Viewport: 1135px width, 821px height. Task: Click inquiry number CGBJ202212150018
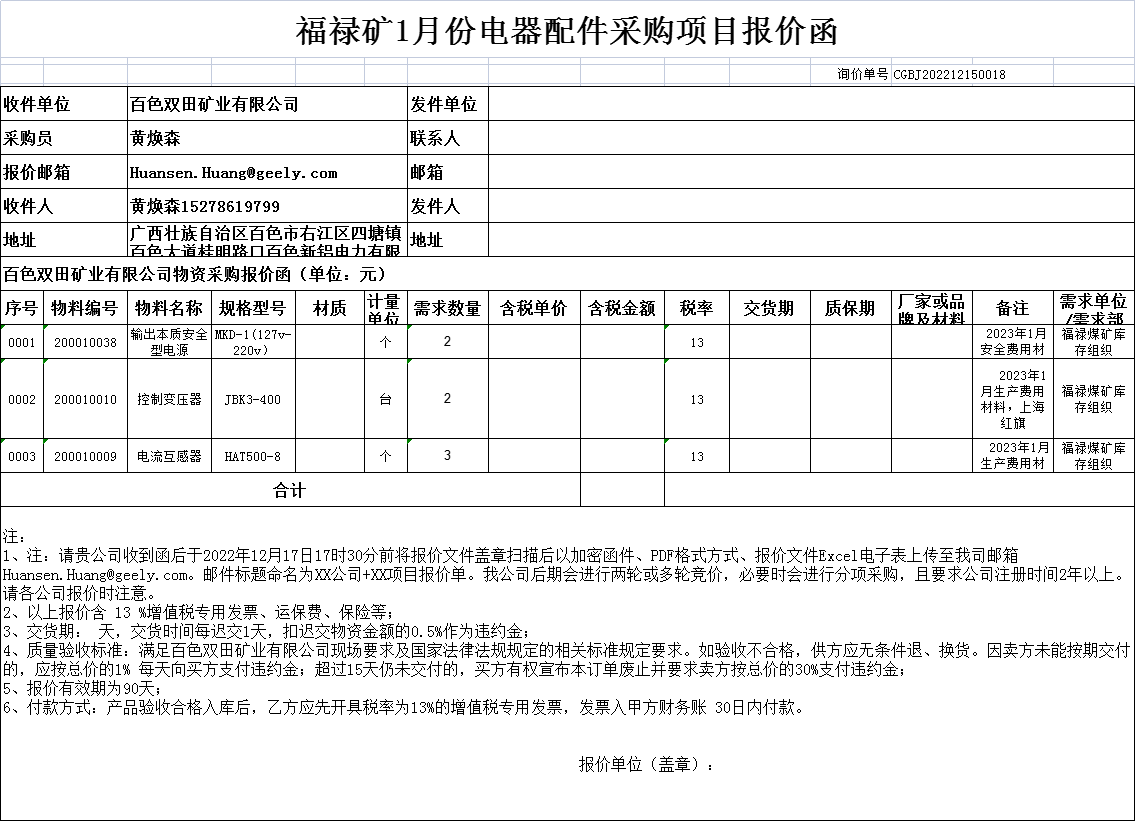coord(949,75)
